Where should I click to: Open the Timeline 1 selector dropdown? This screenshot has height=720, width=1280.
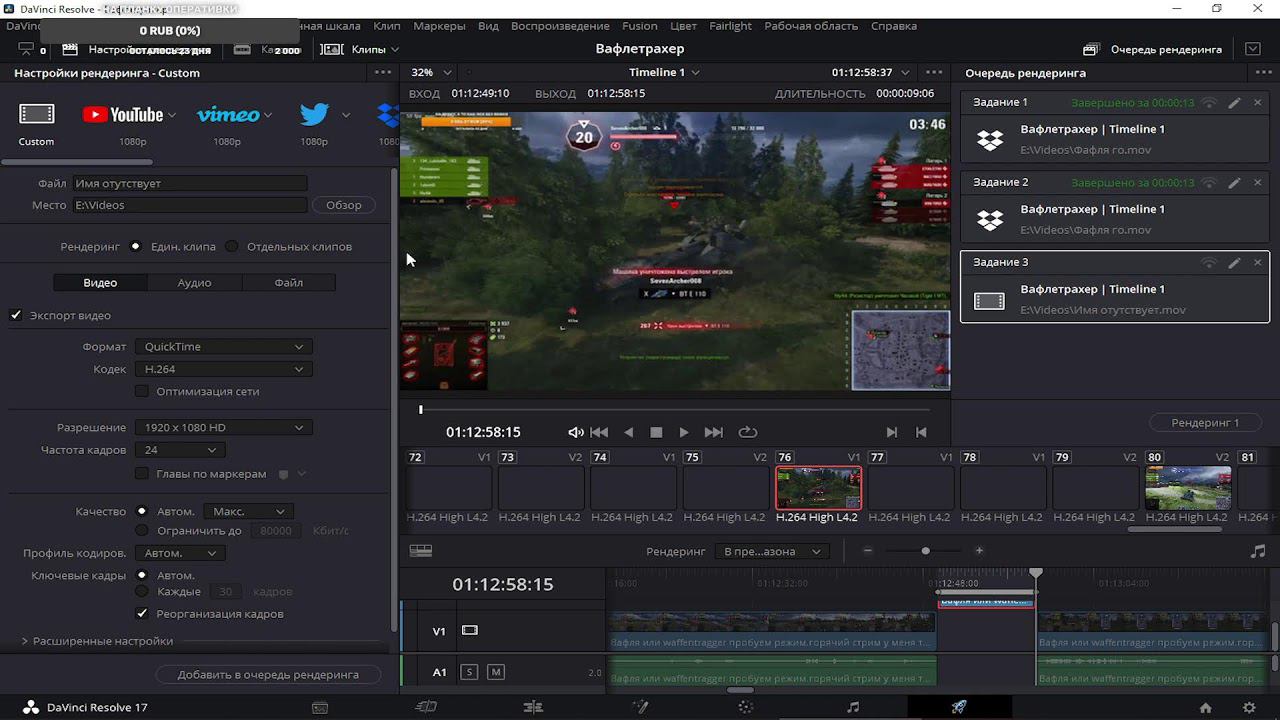(664, 72)
